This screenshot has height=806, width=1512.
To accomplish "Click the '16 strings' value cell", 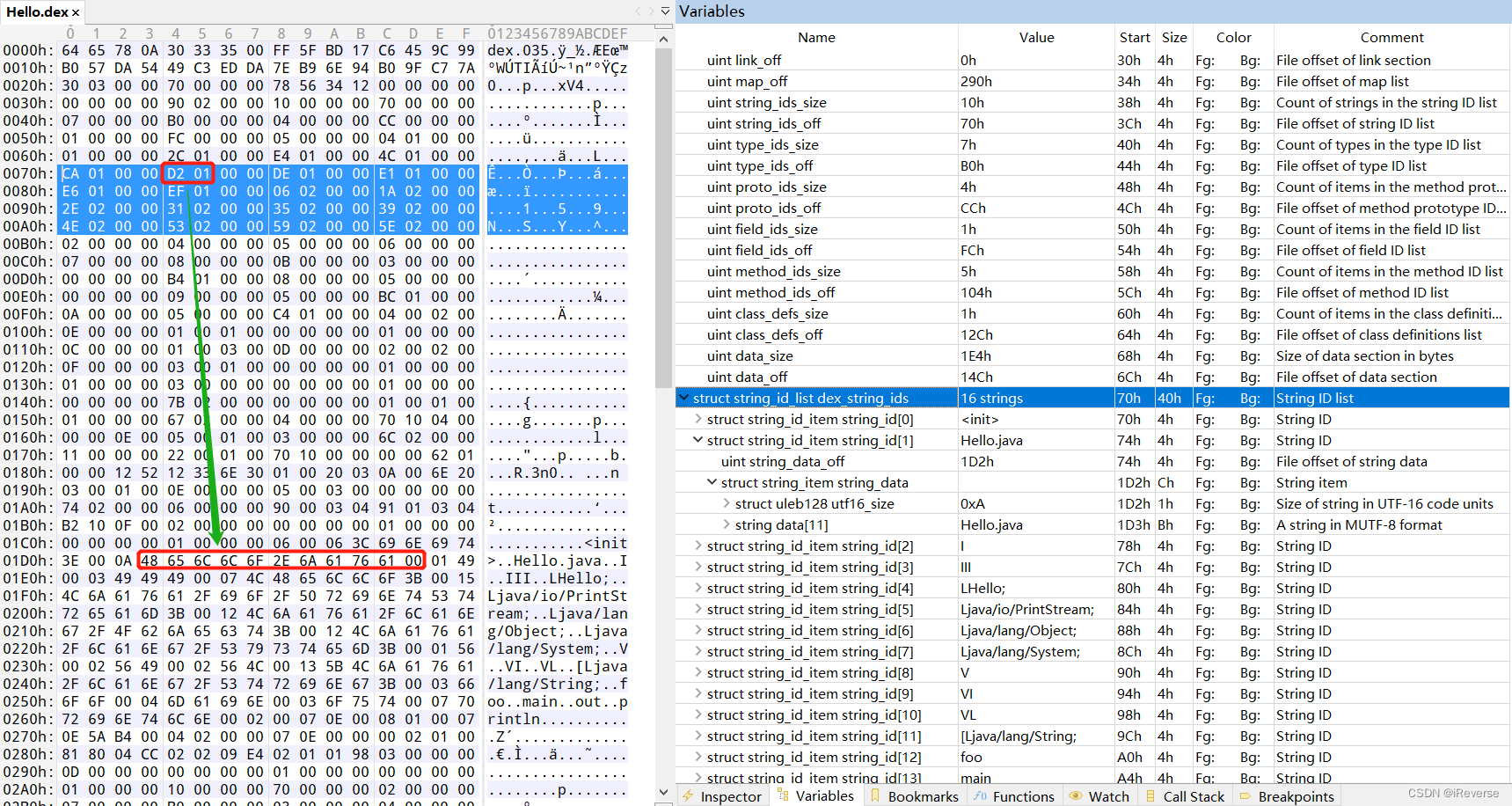I will (1036, 398).
